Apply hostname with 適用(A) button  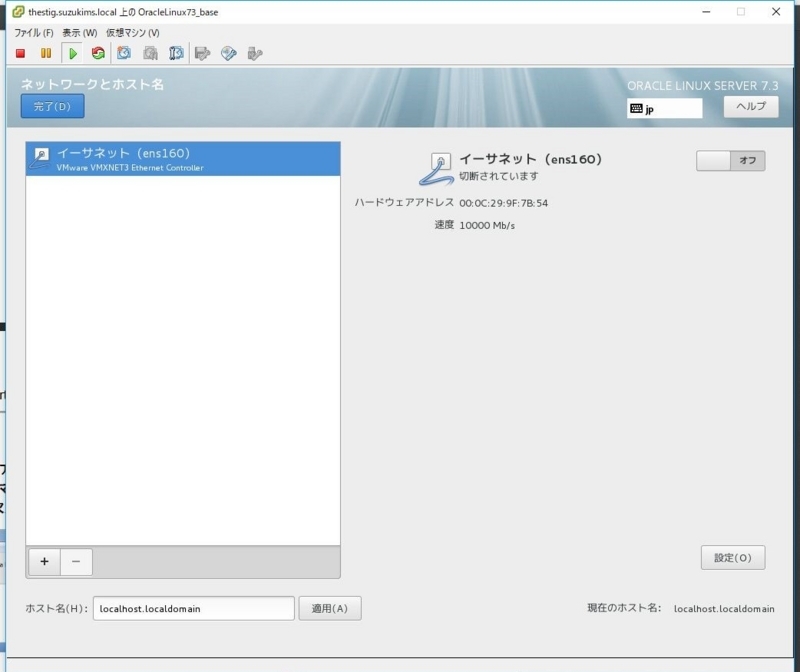(x=330, y=608)
